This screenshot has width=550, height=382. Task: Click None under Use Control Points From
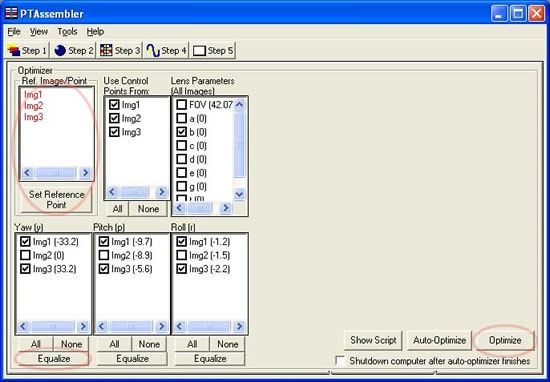click(x=148, y=209)
